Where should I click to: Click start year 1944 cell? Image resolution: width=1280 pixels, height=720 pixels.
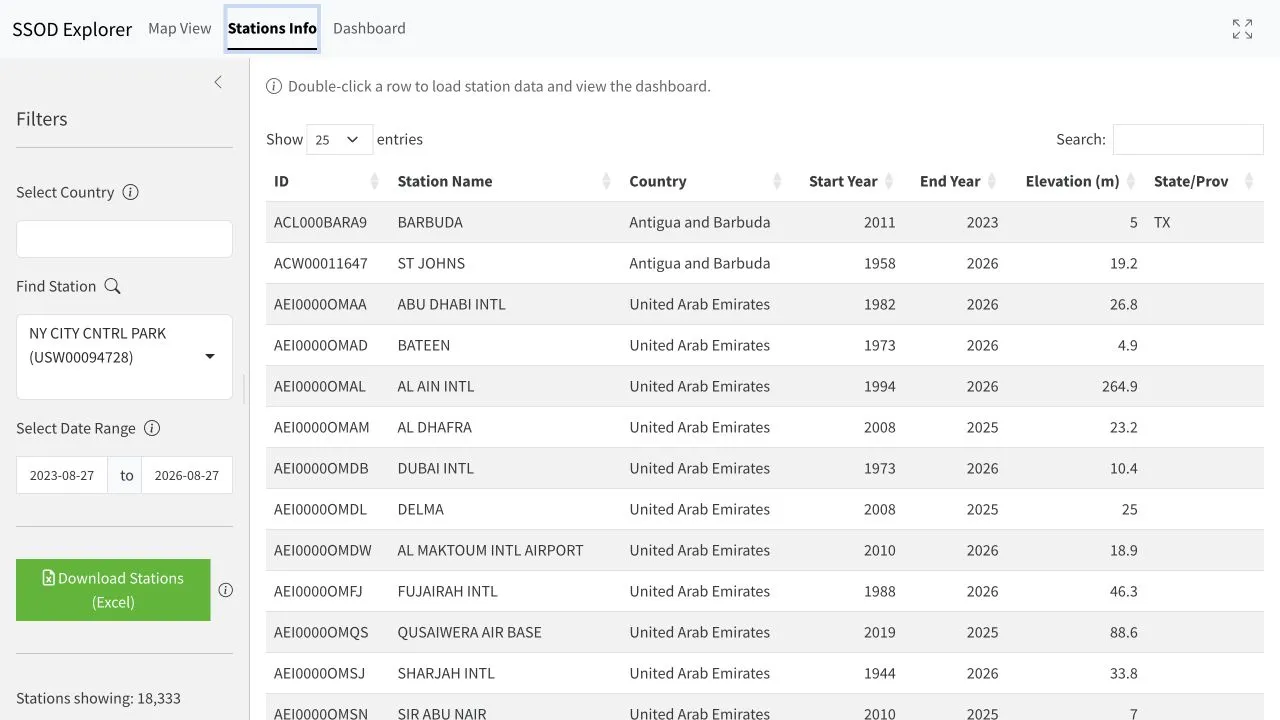(x=880, y=673)
